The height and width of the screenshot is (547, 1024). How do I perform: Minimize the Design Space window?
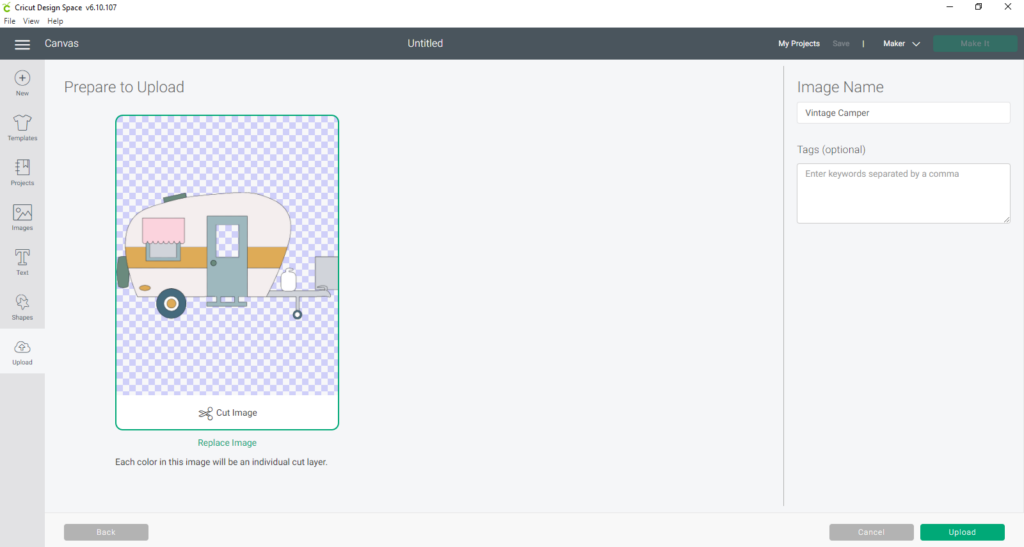click(x=950, y=7)
